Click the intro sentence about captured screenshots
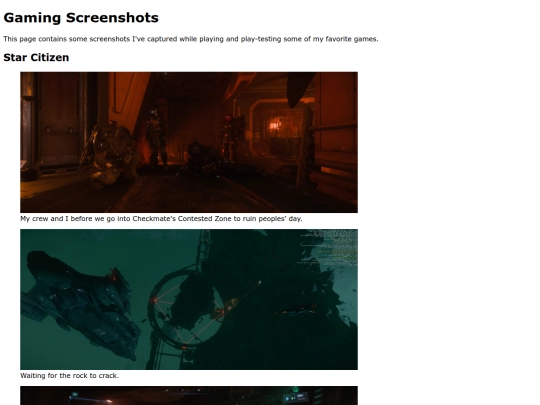 (x=191, y=39)
